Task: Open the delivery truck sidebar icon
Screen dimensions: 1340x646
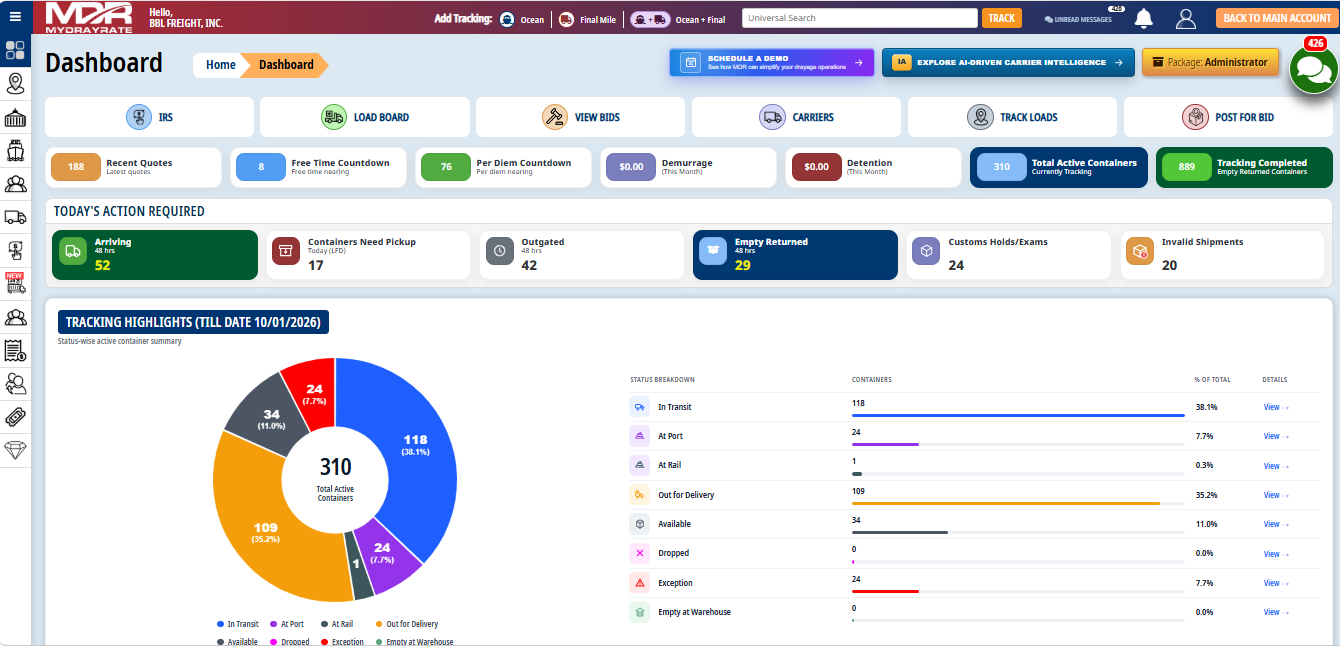Action: 15,216
